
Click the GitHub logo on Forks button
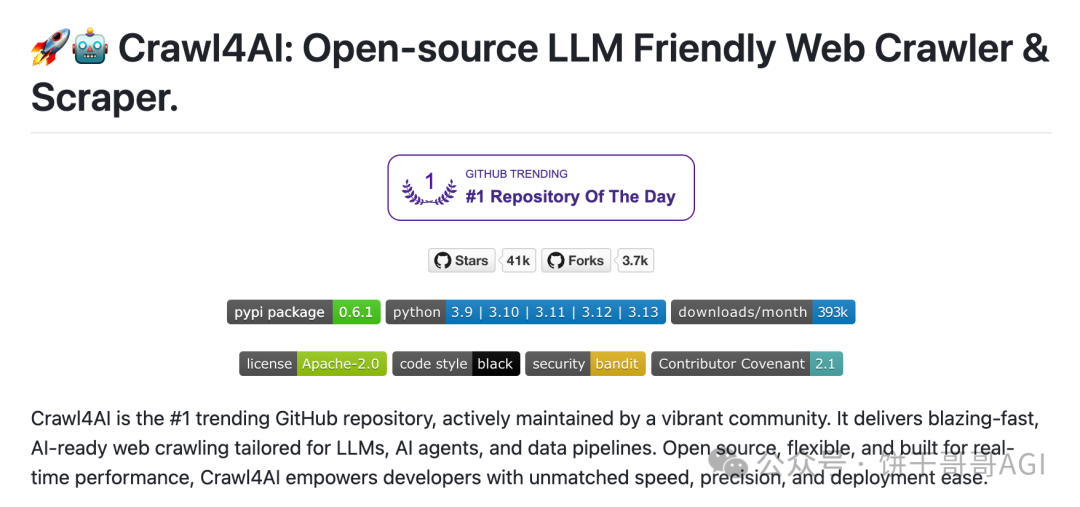556,260
